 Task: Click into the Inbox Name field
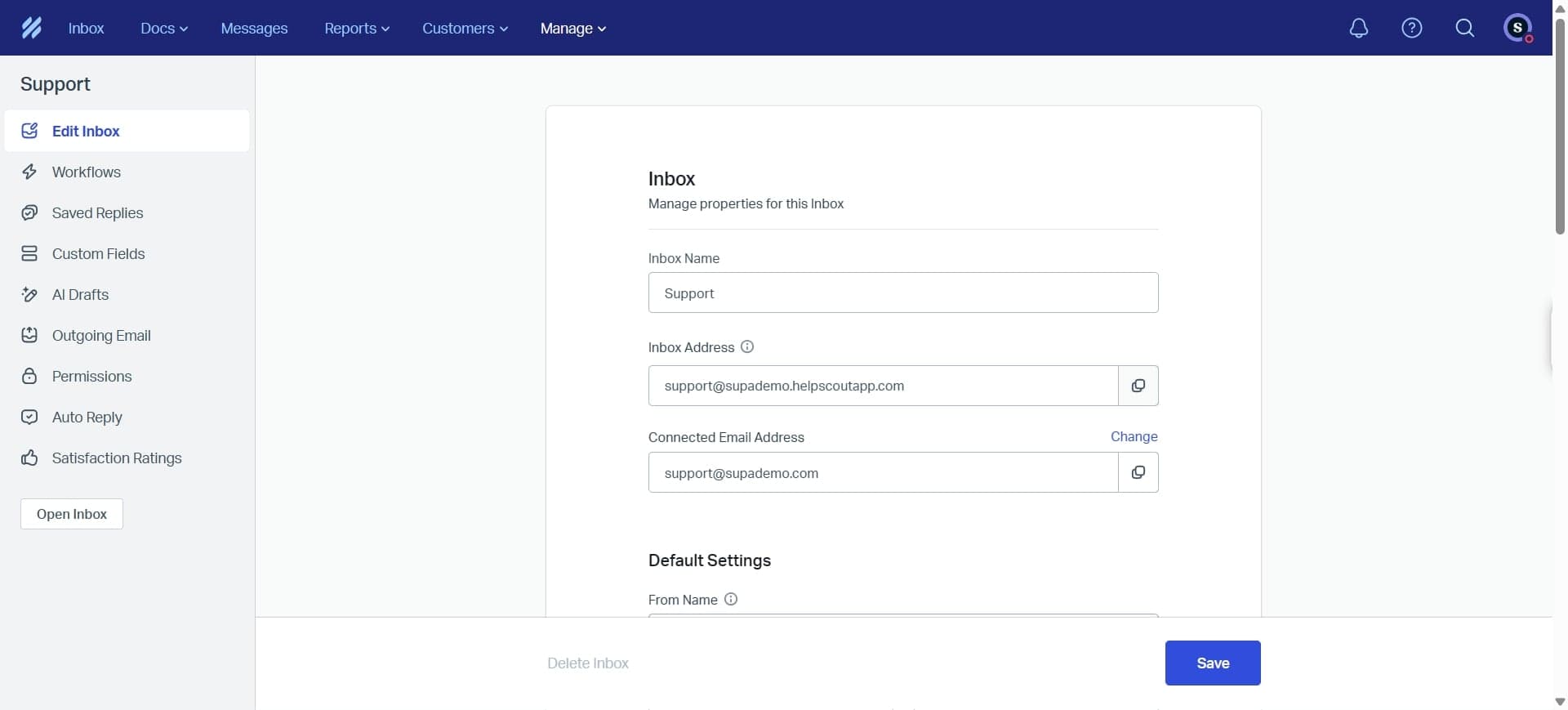(903, 292)
